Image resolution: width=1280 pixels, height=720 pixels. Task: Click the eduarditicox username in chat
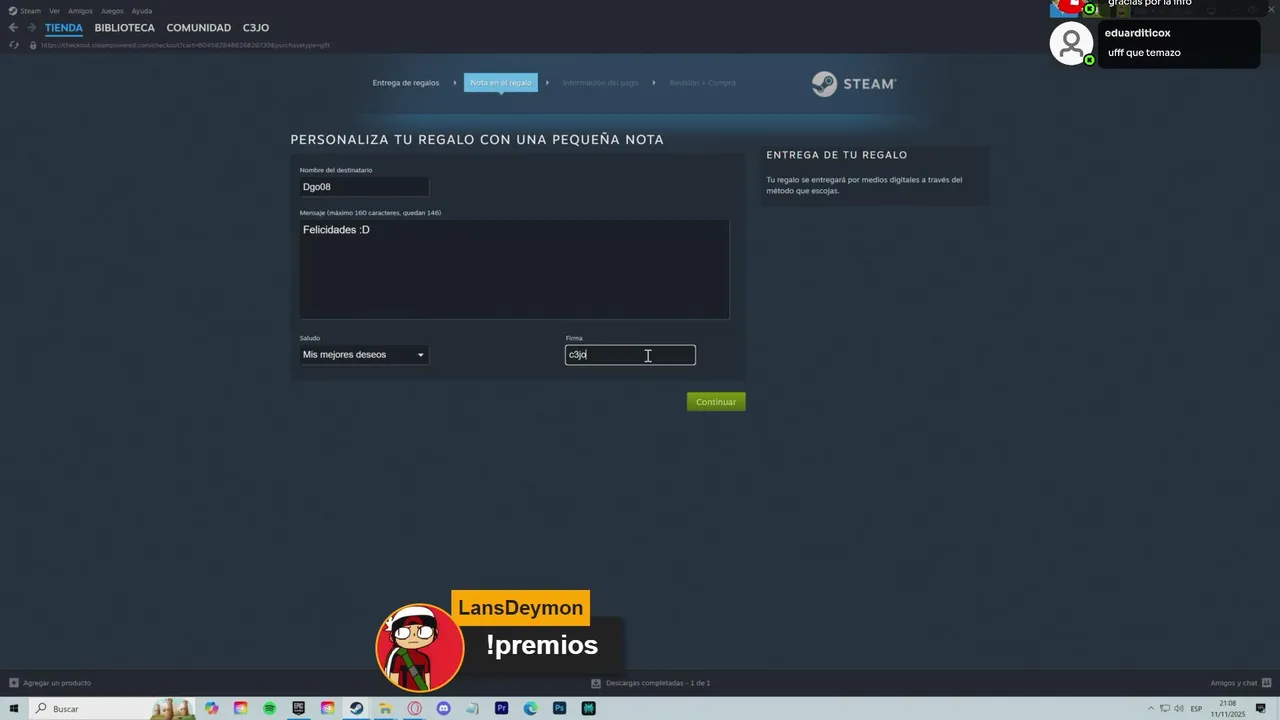tap(1137, 33)
